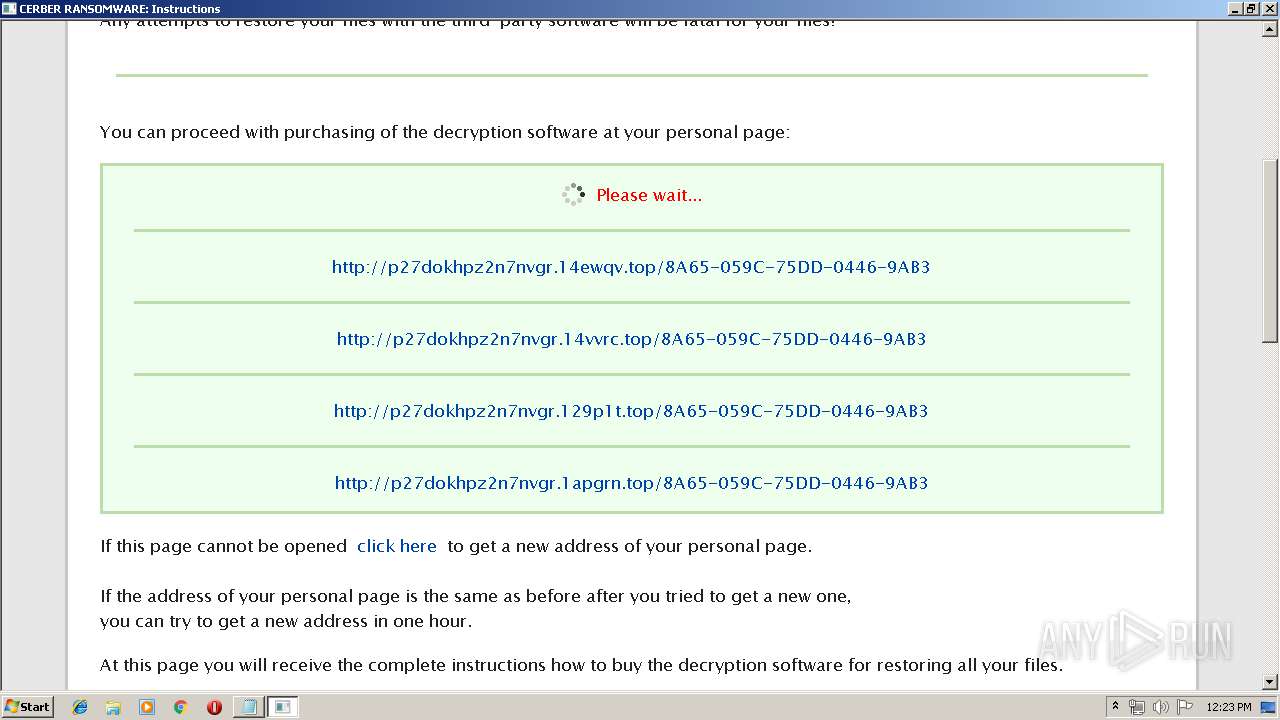Close the CERBER RANSOMWARE Instructions window

tap(1268, 8)
